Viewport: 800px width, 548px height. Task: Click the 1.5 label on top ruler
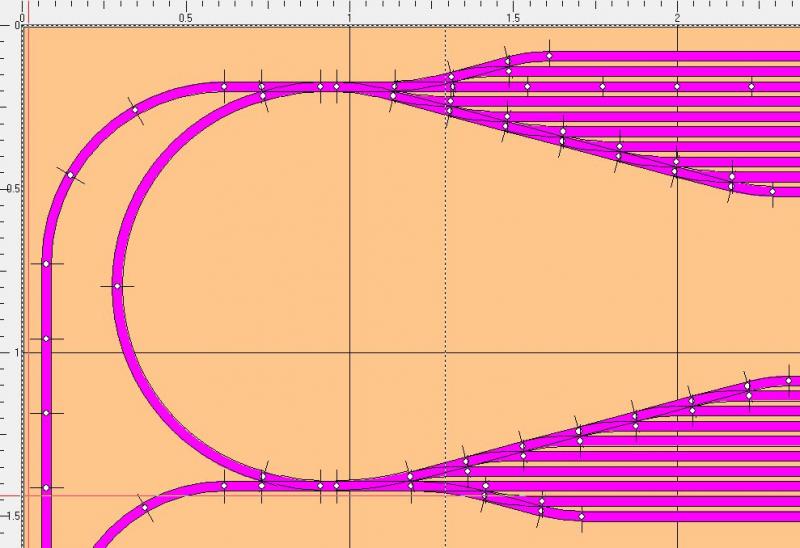pos(513,18)
